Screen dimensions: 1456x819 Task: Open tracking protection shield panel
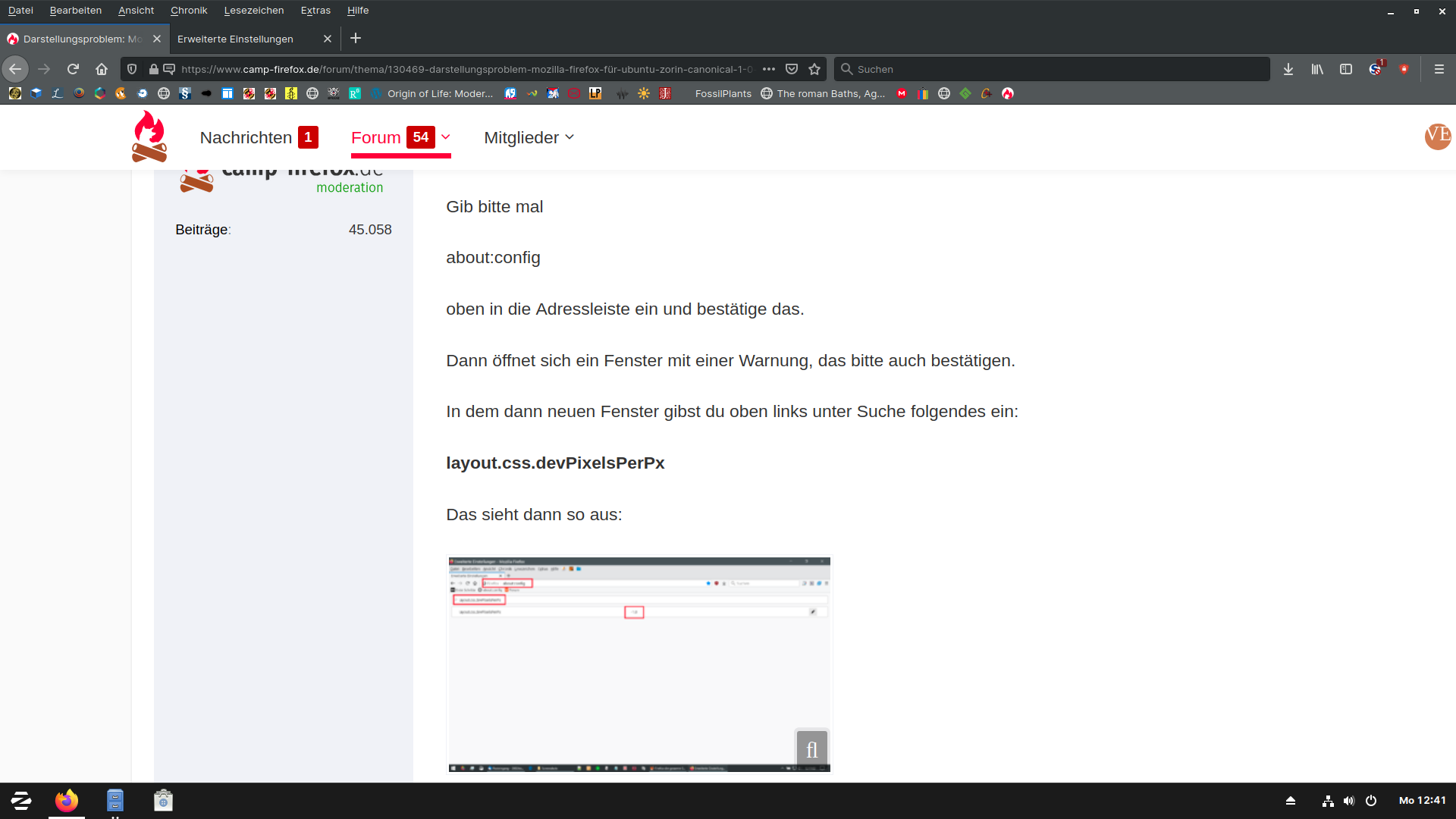pos(132,69)
